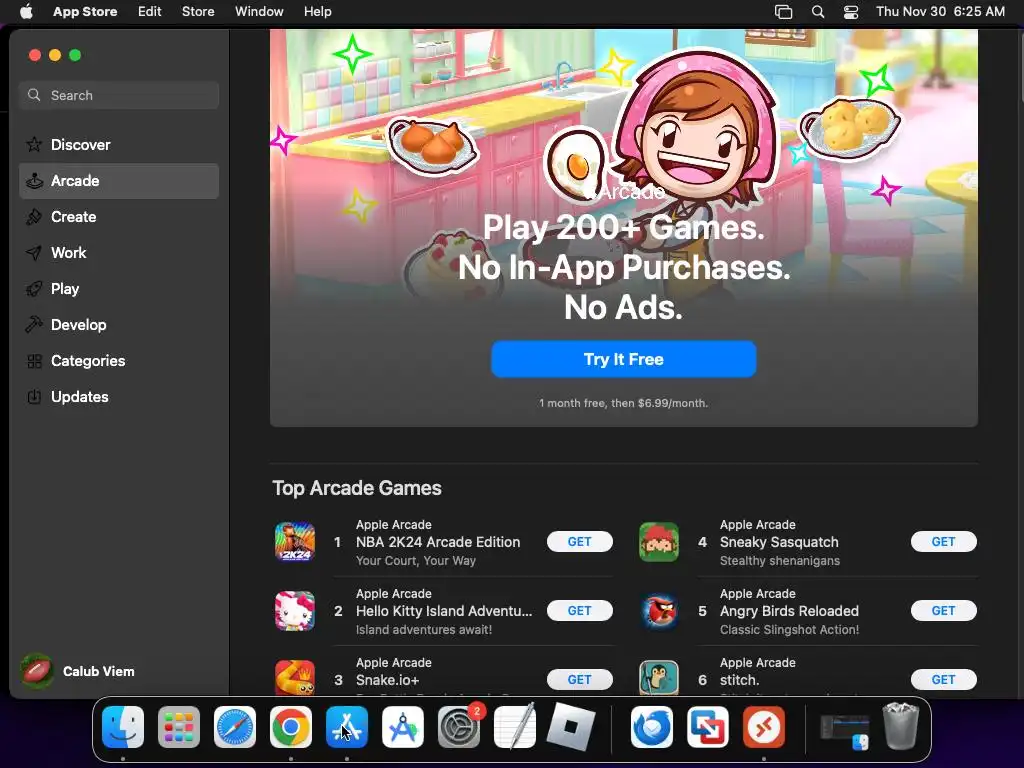
Task: Click the Try It Free button
Action: pyautogui.click(x=624, y=359)
